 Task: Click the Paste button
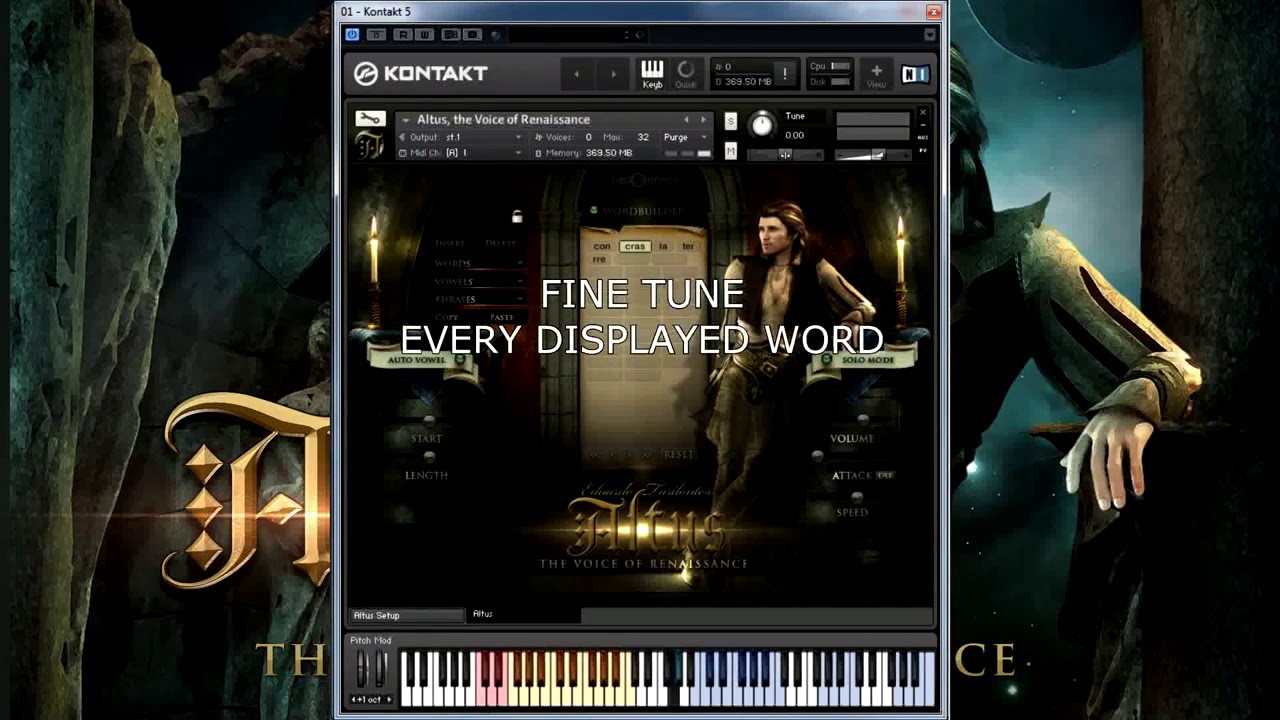(502, 317)
